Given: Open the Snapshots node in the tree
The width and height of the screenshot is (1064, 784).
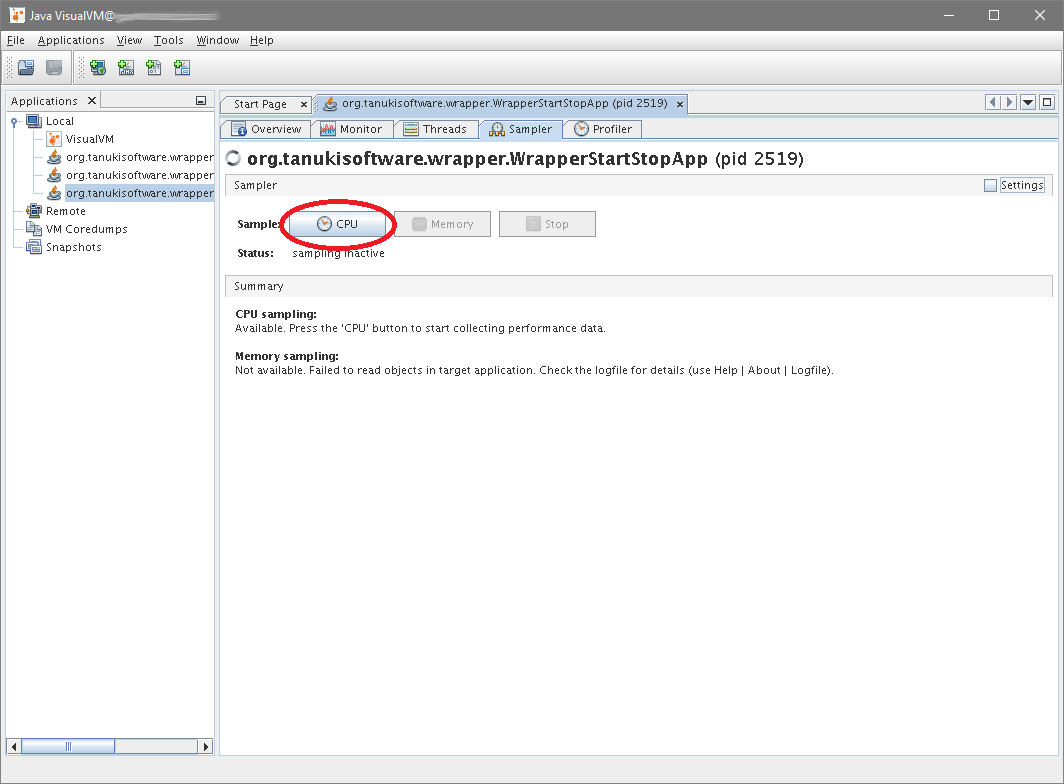Looking at the screenshot, I should click(73, 247).
